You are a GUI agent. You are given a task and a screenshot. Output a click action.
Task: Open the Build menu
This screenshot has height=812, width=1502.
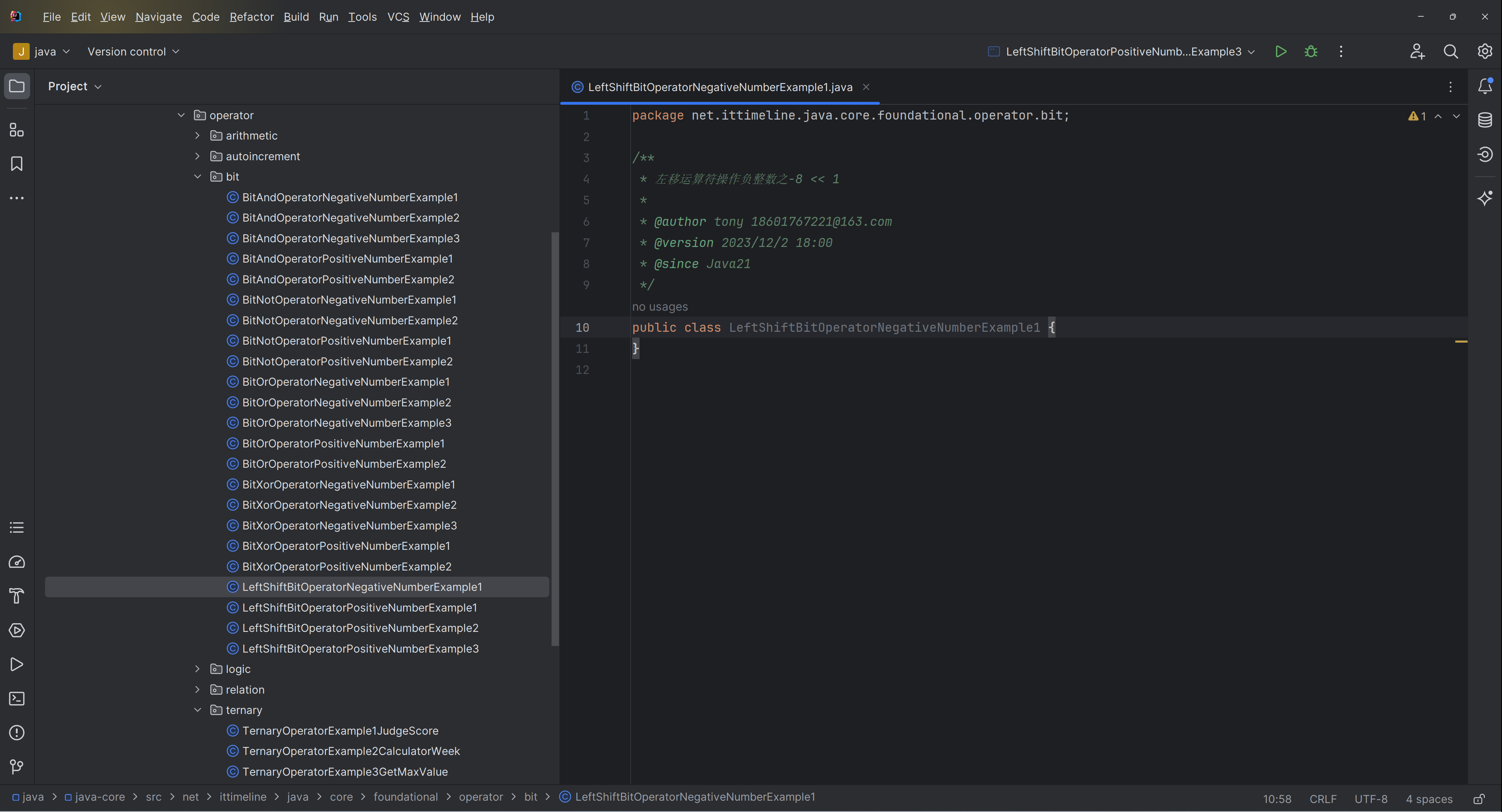tap(296, 17)
